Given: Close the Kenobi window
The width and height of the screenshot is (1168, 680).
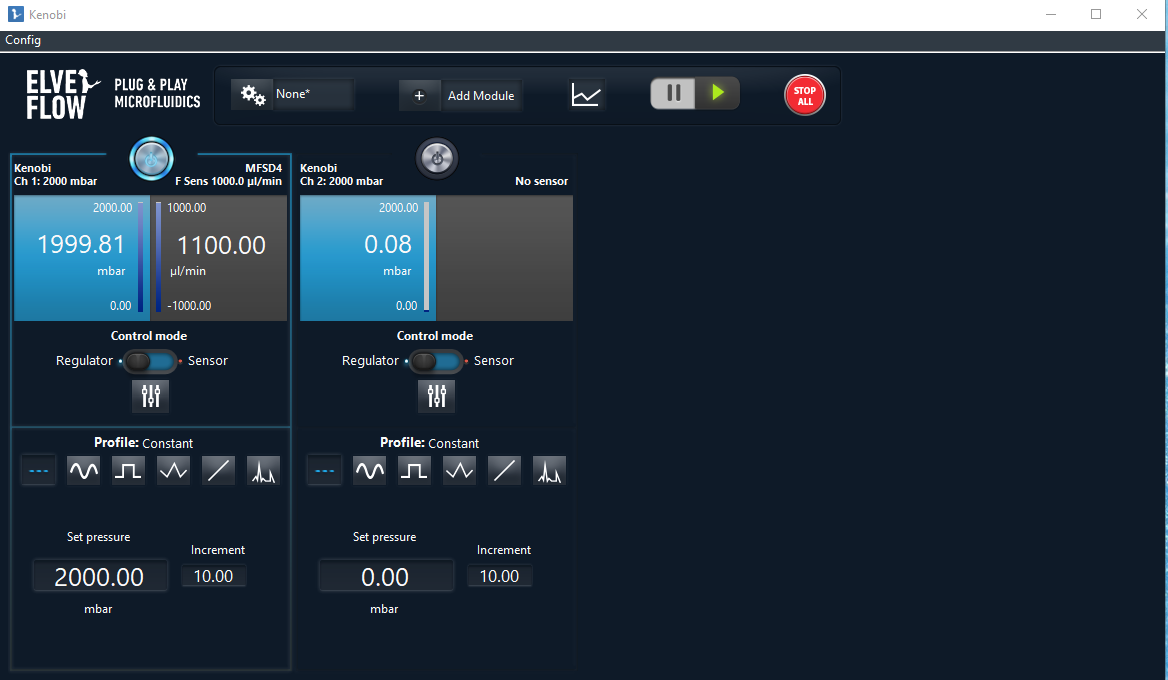Looking at the screenshot, I should (1142, 14).
